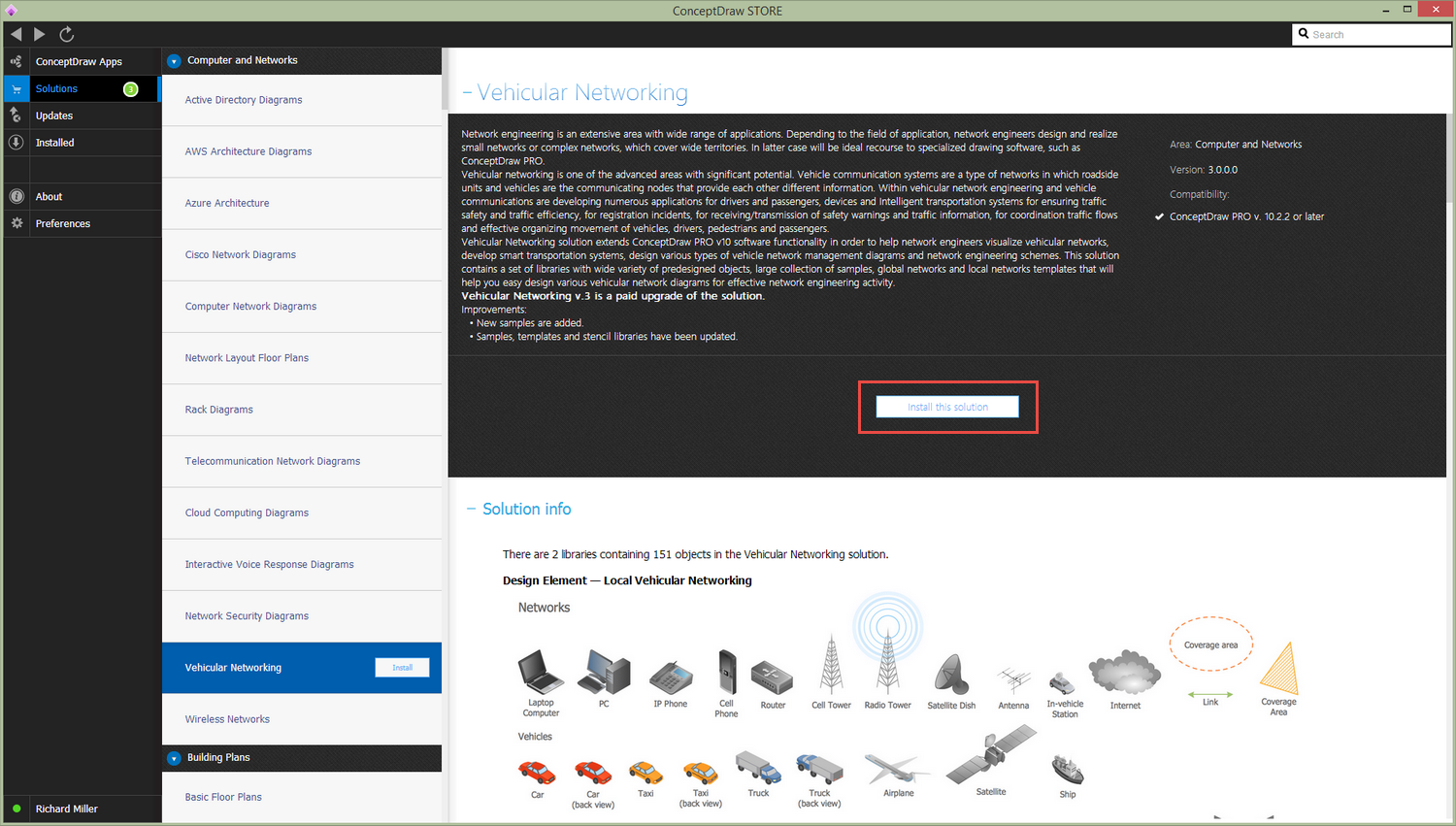The height and width of the screenshot is (826, 1456).
Task: Refresh the store page
Action: [67, 34]
